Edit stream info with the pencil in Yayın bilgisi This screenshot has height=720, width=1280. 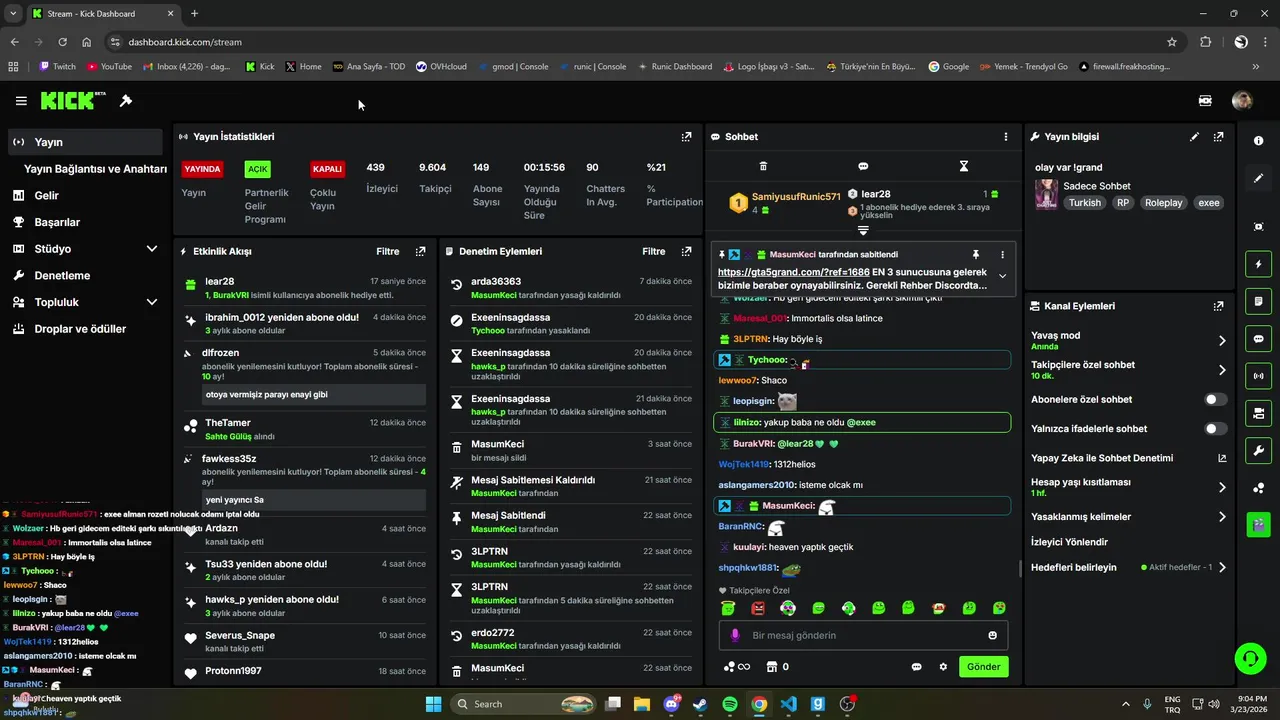[x=1194, y=137]
